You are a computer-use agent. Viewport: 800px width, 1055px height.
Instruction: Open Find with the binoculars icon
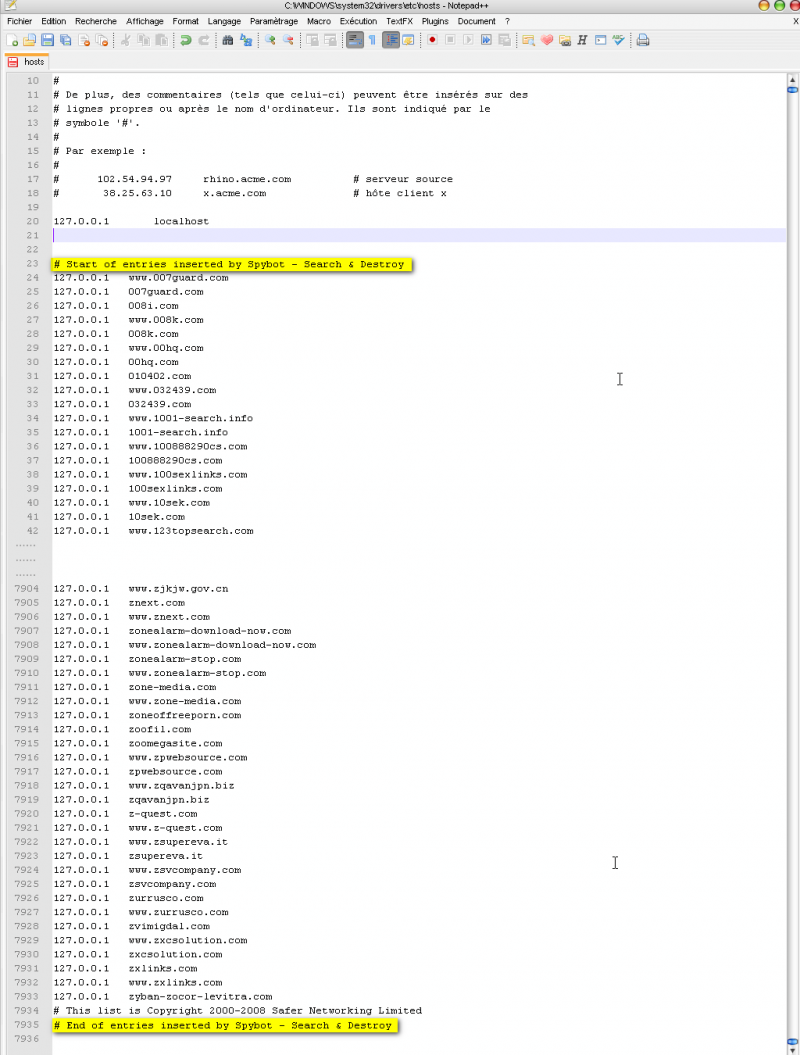pyautogui.click(x=228, y=40)
